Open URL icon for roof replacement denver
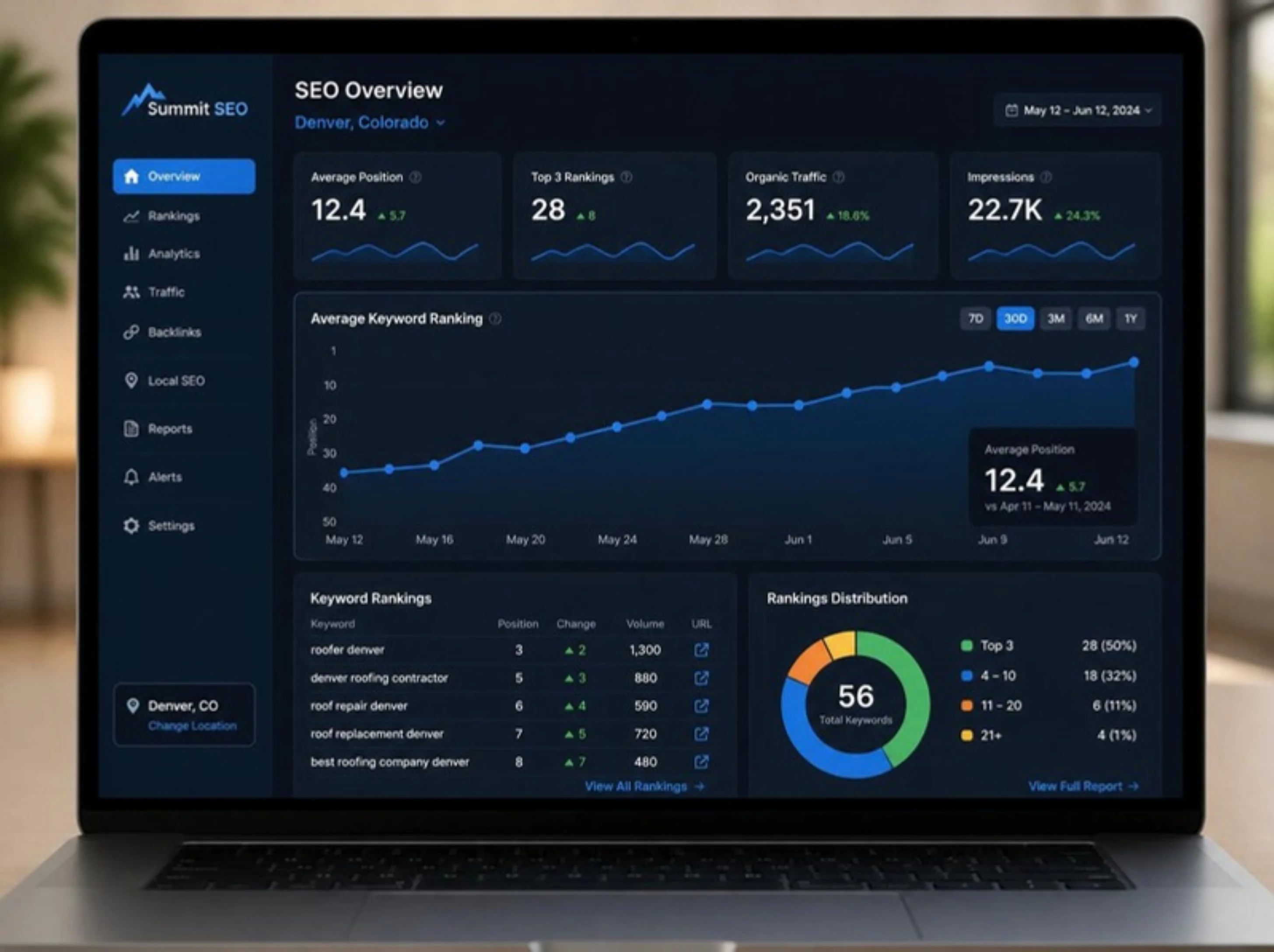 [x=701, y=734]
